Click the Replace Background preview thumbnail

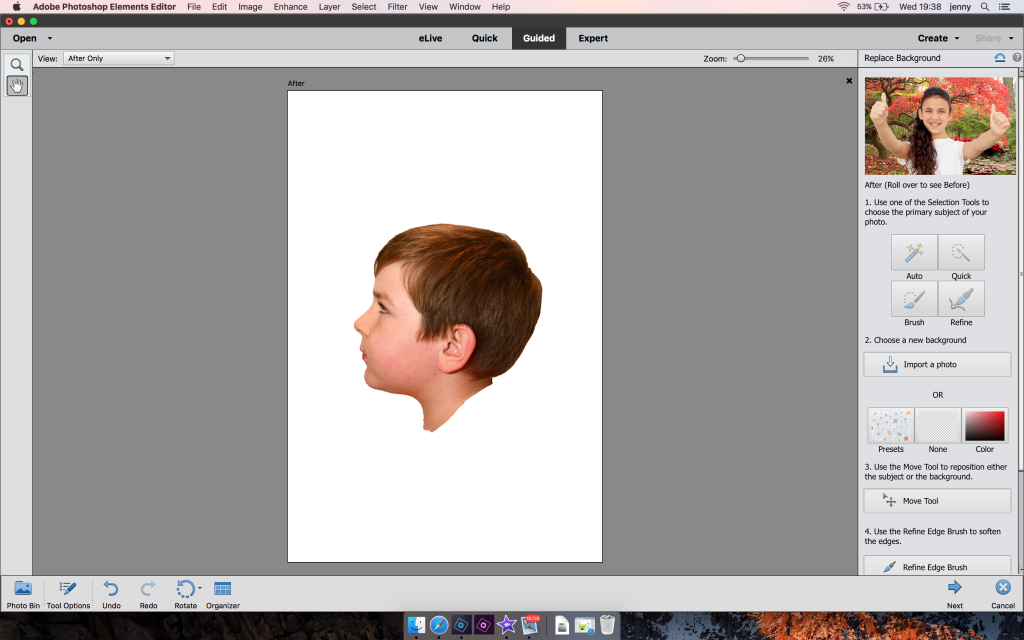940,126
